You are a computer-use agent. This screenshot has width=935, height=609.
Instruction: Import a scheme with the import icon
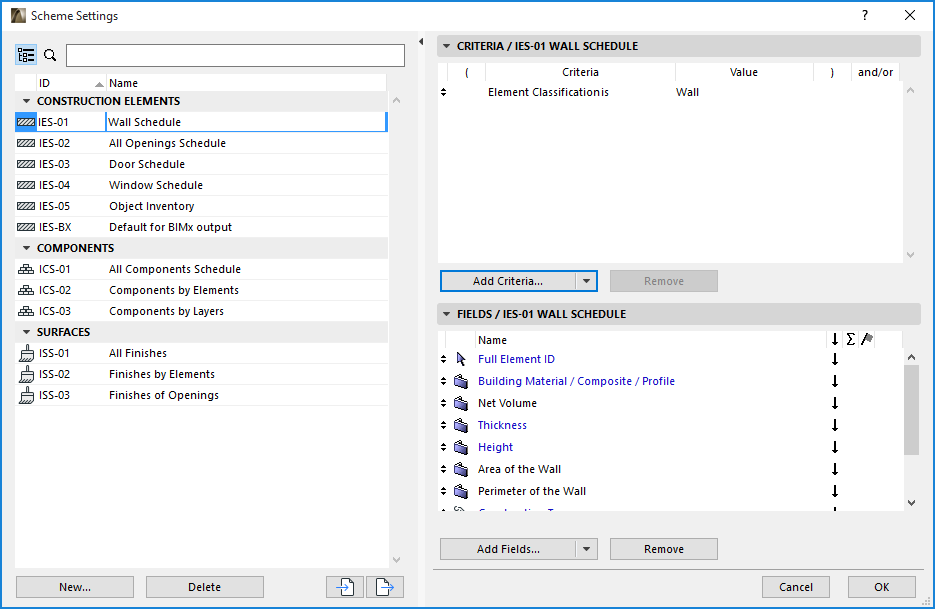(345, 587)
